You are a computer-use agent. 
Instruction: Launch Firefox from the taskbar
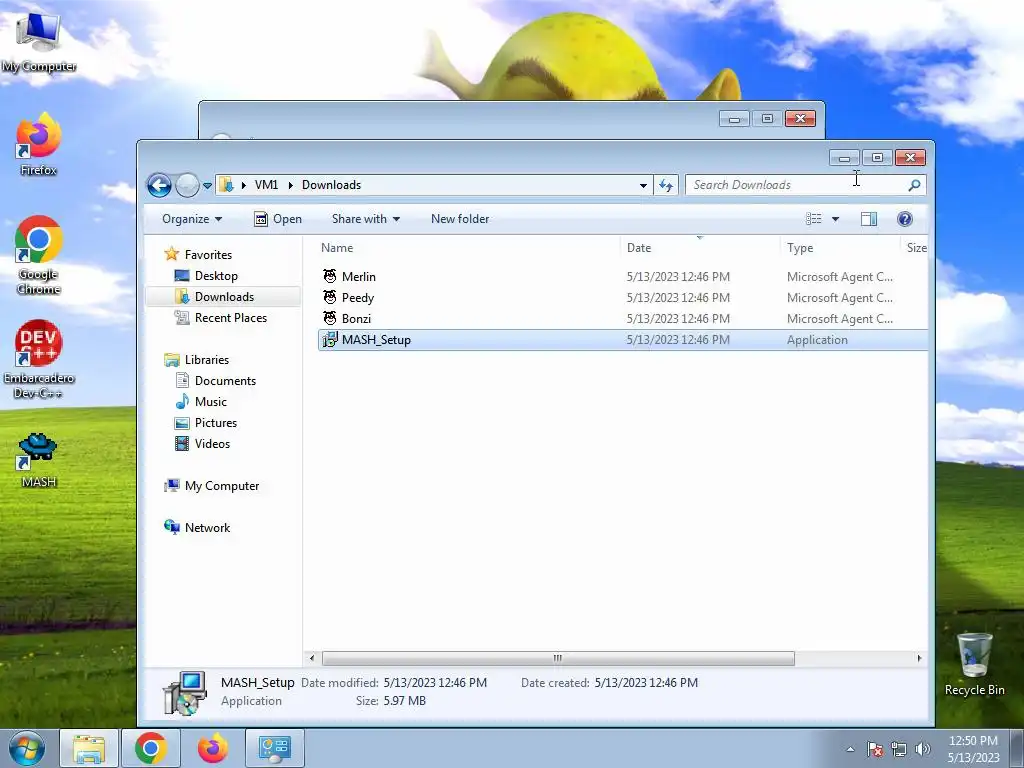tap(213, 748)
